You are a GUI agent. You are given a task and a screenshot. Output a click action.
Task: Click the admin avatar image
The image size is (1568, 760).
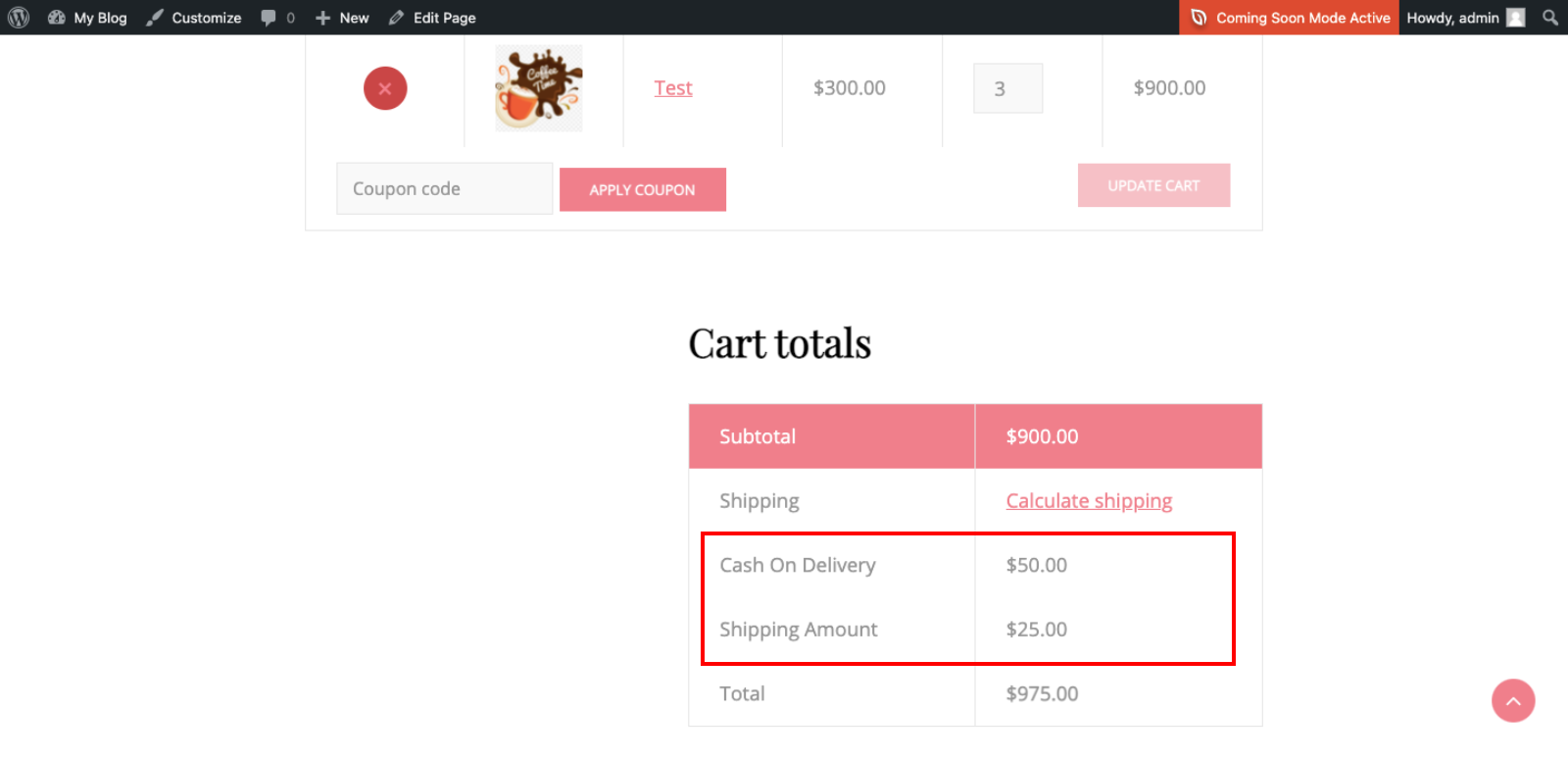click(1516, 18)
